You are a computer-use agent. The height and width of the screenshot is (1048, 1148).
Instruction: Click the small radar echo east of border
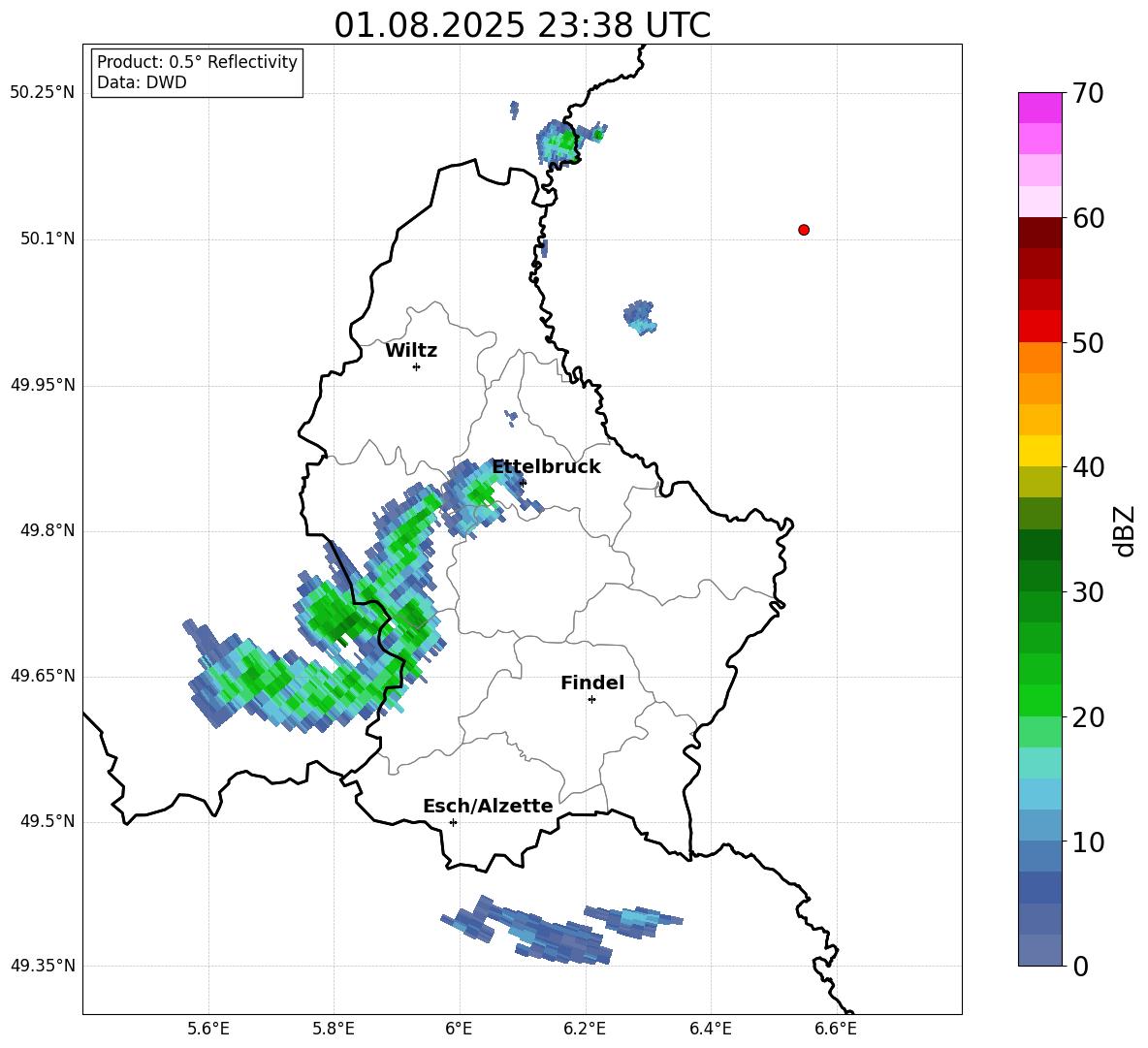click(640, 317)
